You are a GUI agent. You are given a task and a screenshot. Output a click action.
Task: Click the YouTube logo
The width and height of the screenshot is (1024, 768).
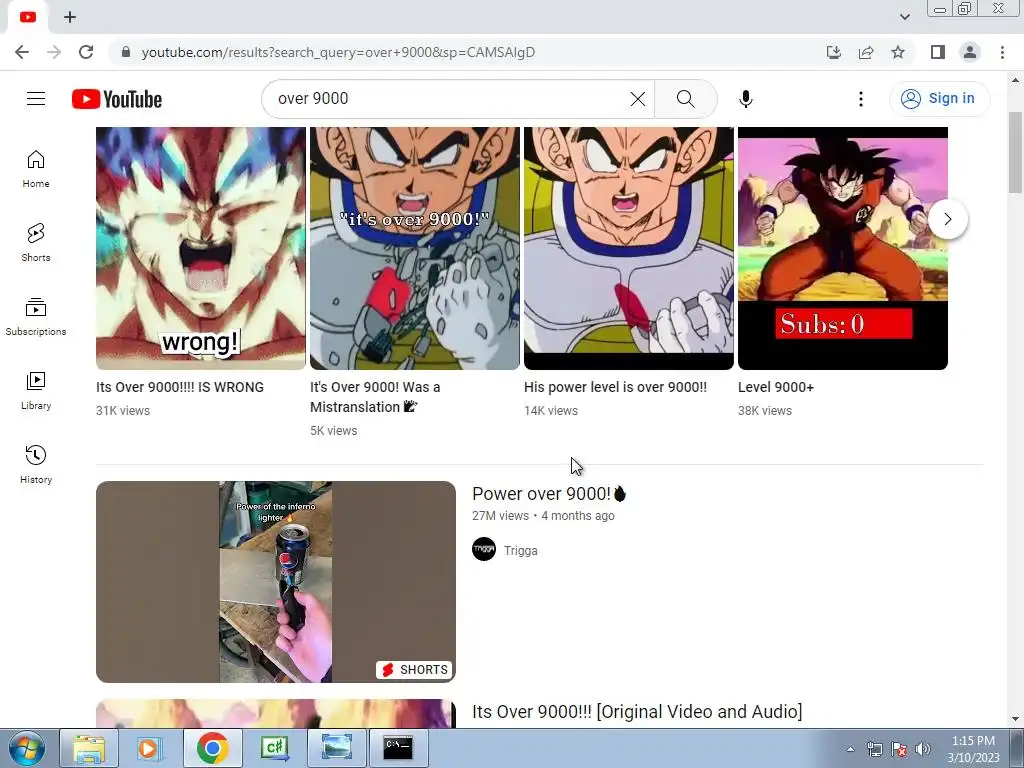point(117,99)
